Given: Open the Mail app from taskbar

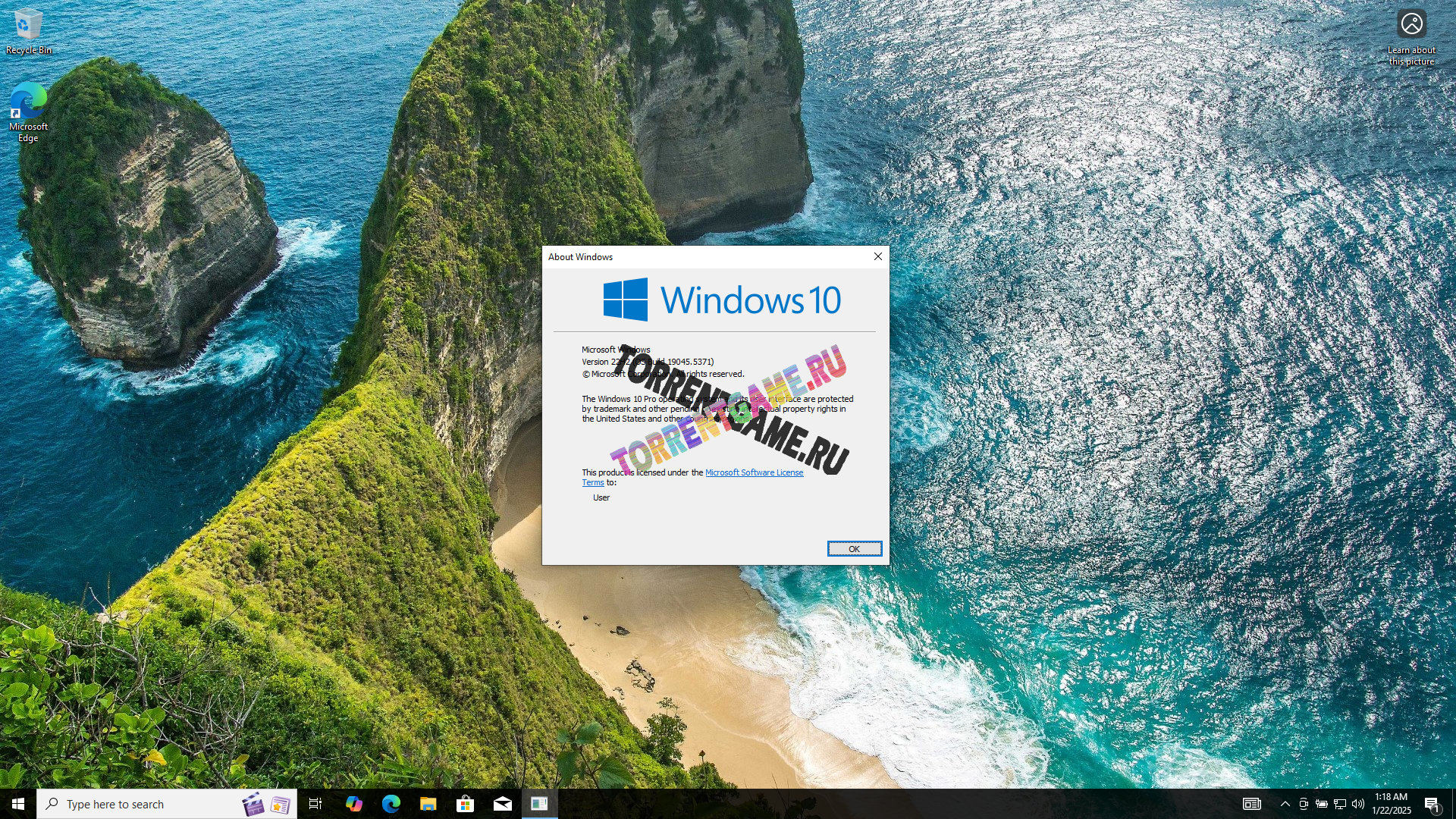Looking at the screenshot, I should 503,804.
